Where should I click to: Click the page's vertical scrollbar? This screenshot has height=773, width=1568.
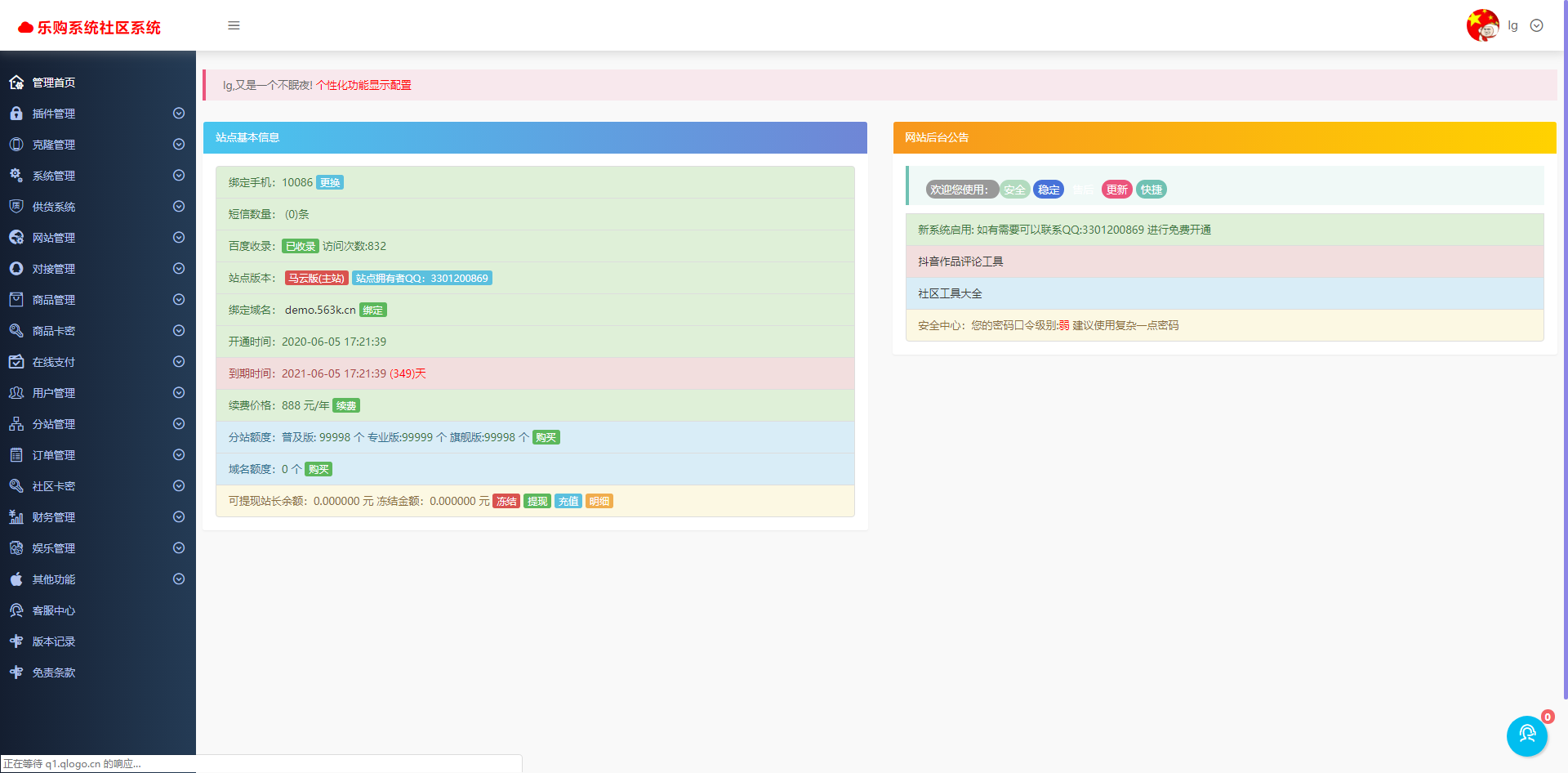pos(1564,327)
